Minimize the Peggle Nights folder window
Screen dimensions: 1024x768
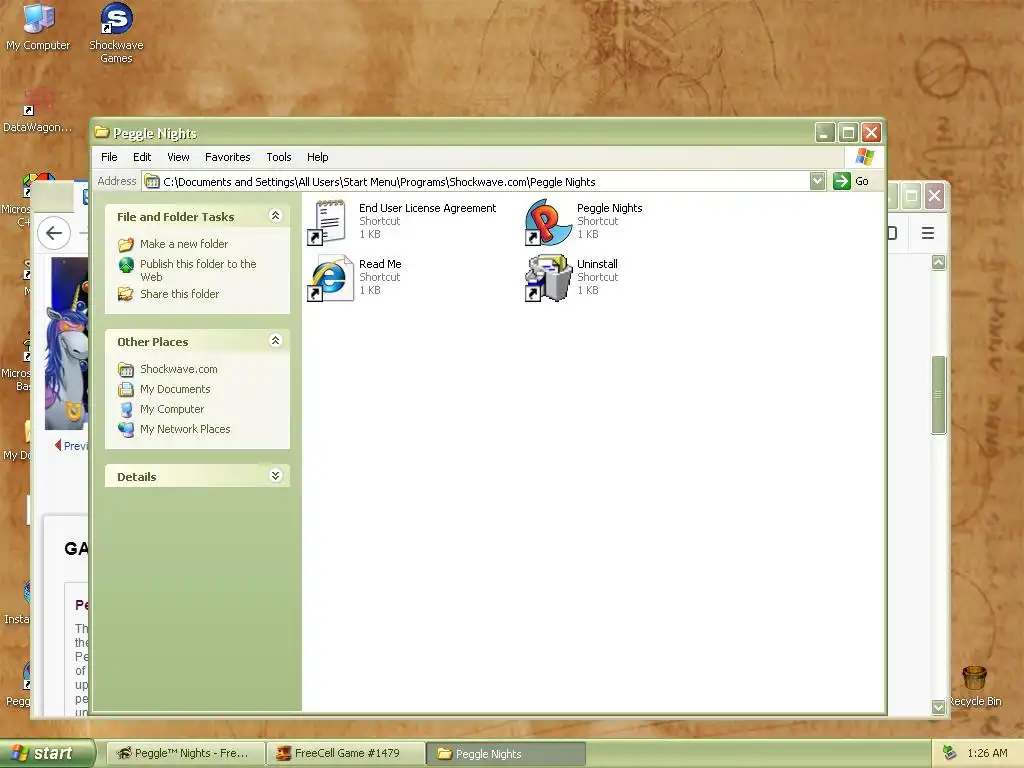click(x=825, y=133)
